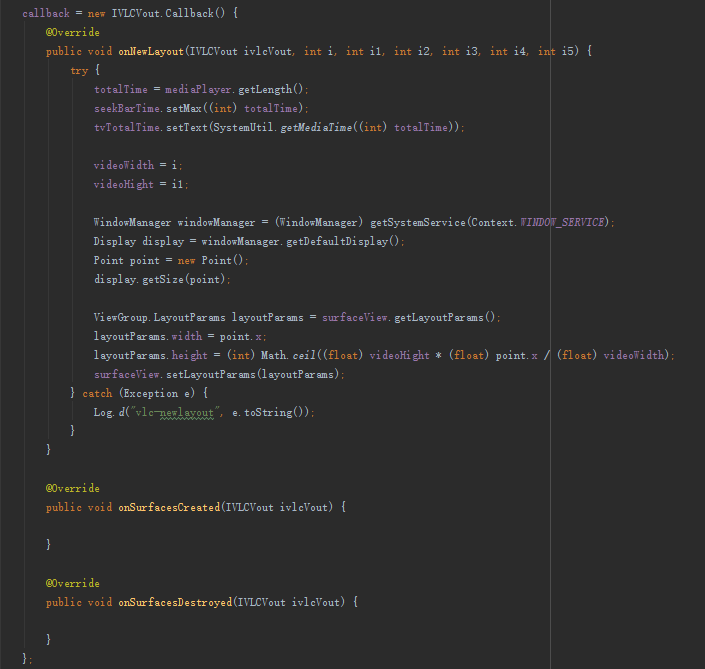The height and width of the screenshot is (669, 705).
Task: Click height in layoutParams.height line
Action: [x=190, y=355]
